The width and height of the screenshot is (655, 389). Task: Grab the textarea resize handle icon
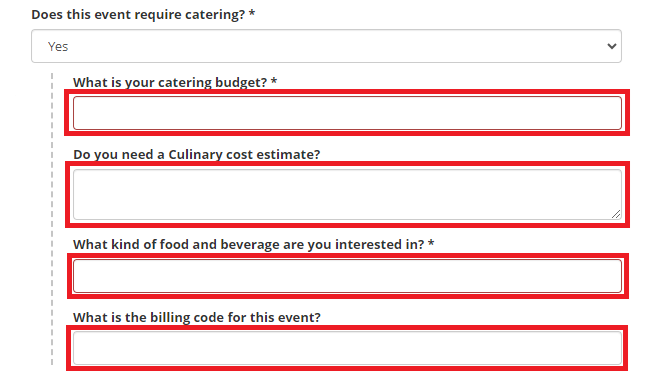point(616,214)
